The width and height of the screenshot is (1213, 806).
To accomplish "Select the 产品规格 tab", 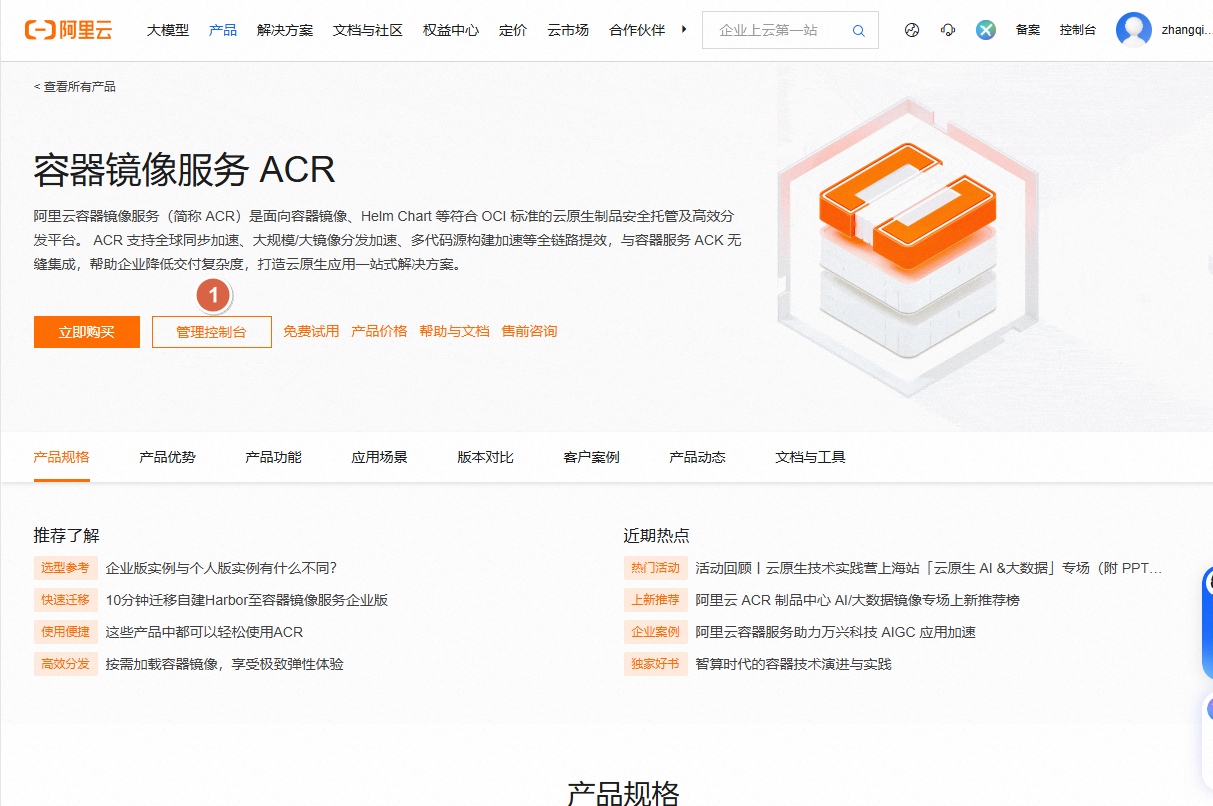I will pyautogui.click(x=62, y=458).
